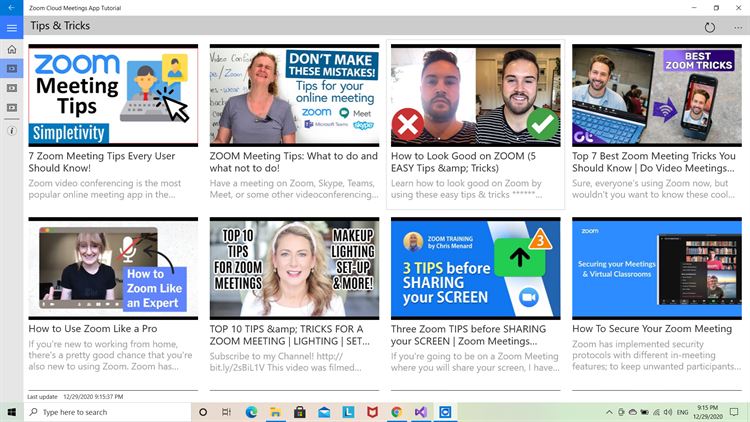Screen dimensions: 750x422
Task: Click title 'How to Use Zoom Like a Pro'
Action: [x=93, y=329]
